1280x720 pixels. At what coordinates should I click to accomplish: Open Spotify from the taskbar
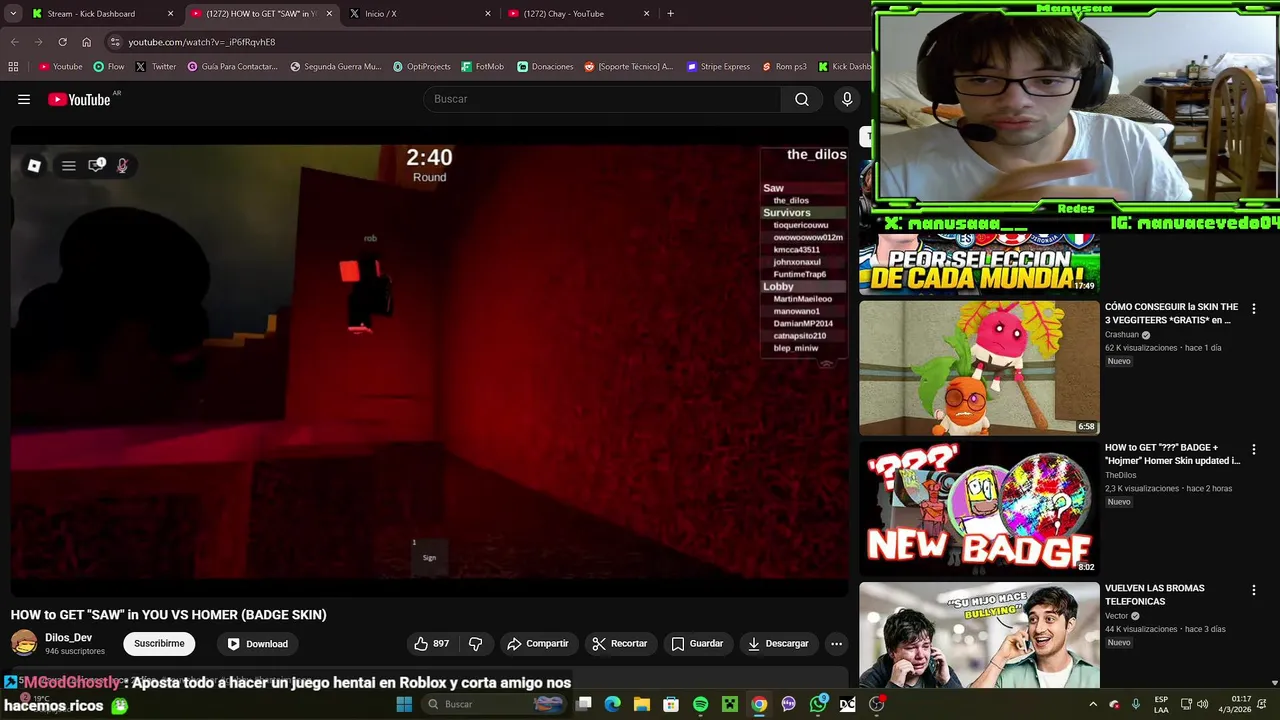pos(701,704)
